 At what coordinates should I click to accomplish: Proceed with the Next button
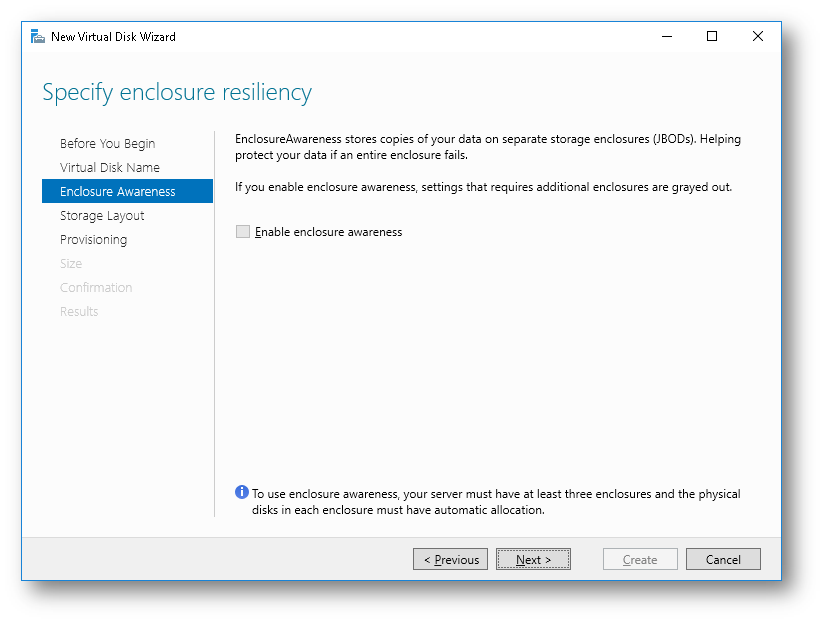533,560
